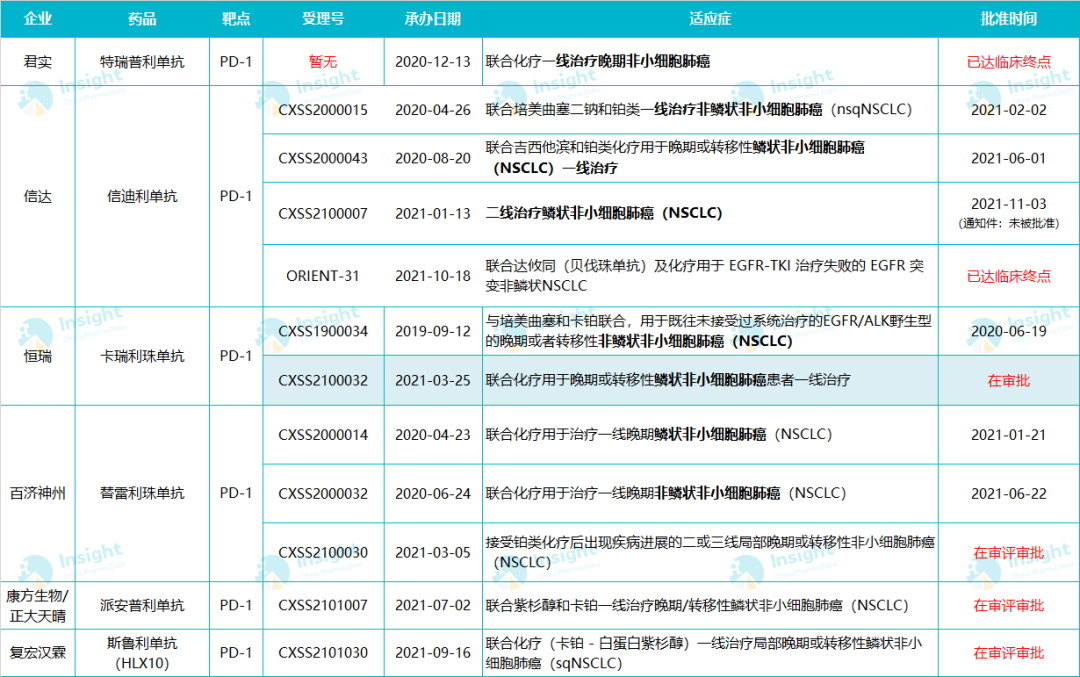
Task: Click the red 在审批 status
Action: click(x=1008, y=380)
